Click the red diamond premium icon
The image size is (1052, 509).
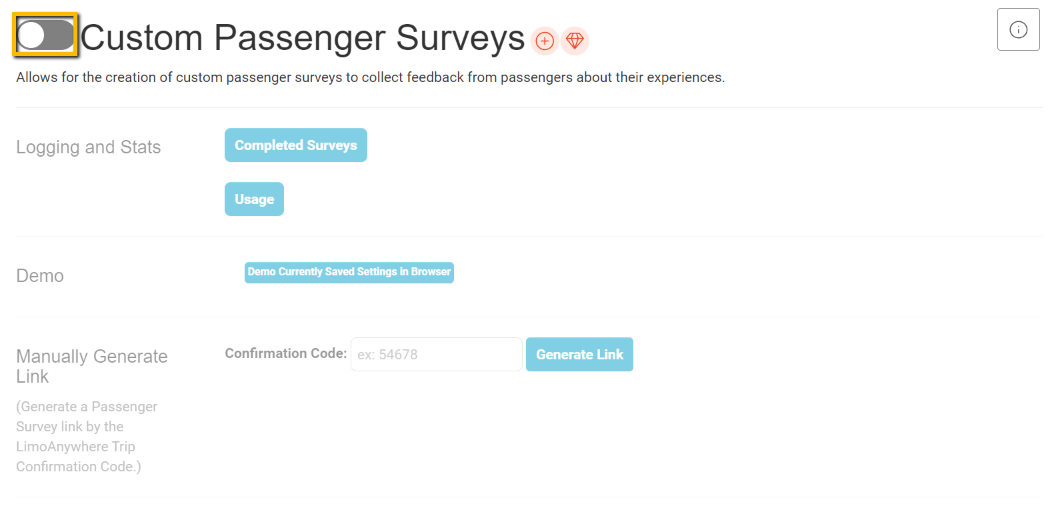point(574,41)
